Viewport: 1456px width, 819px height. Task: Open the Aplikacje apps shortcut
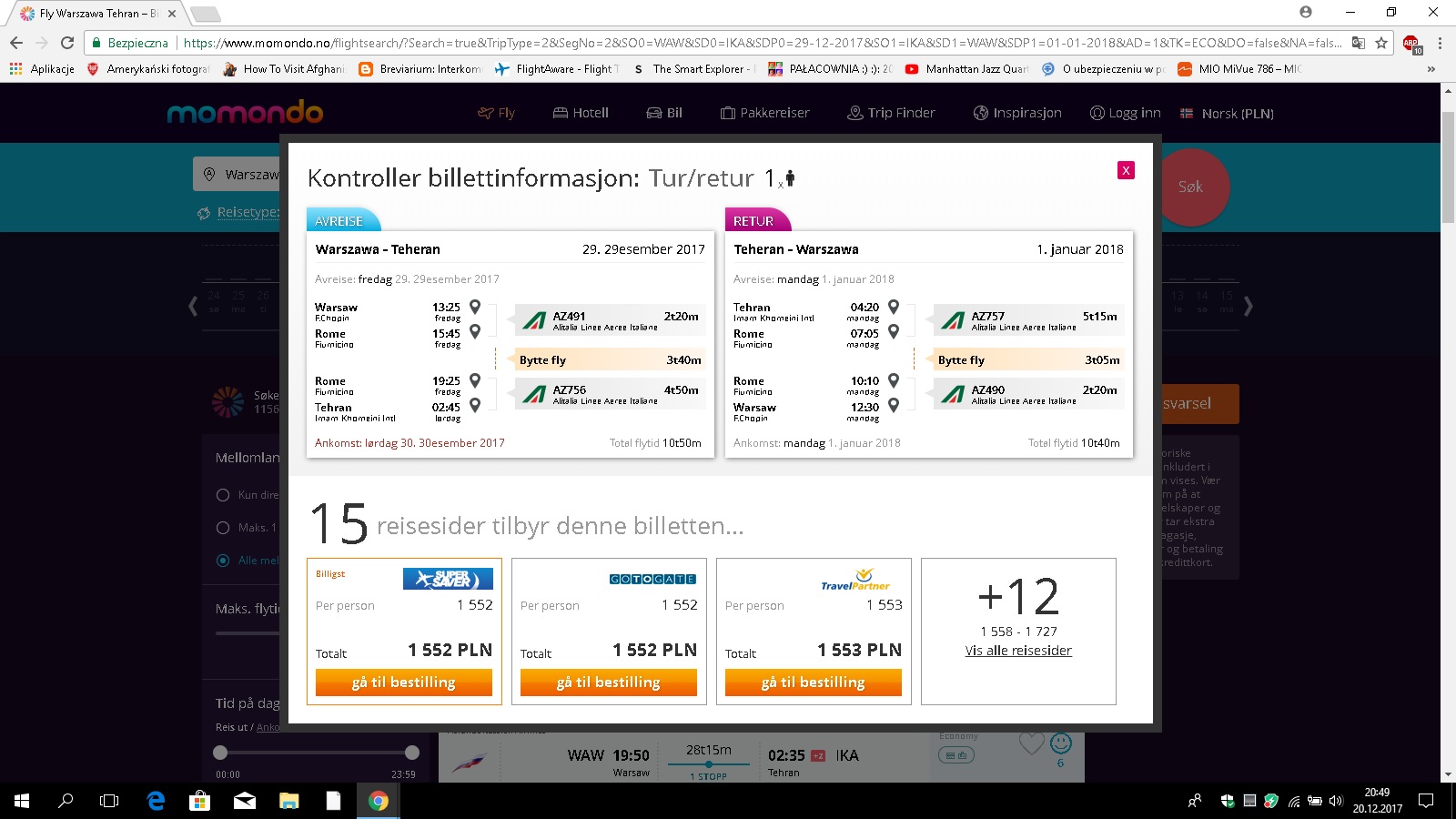pos(42,69)
